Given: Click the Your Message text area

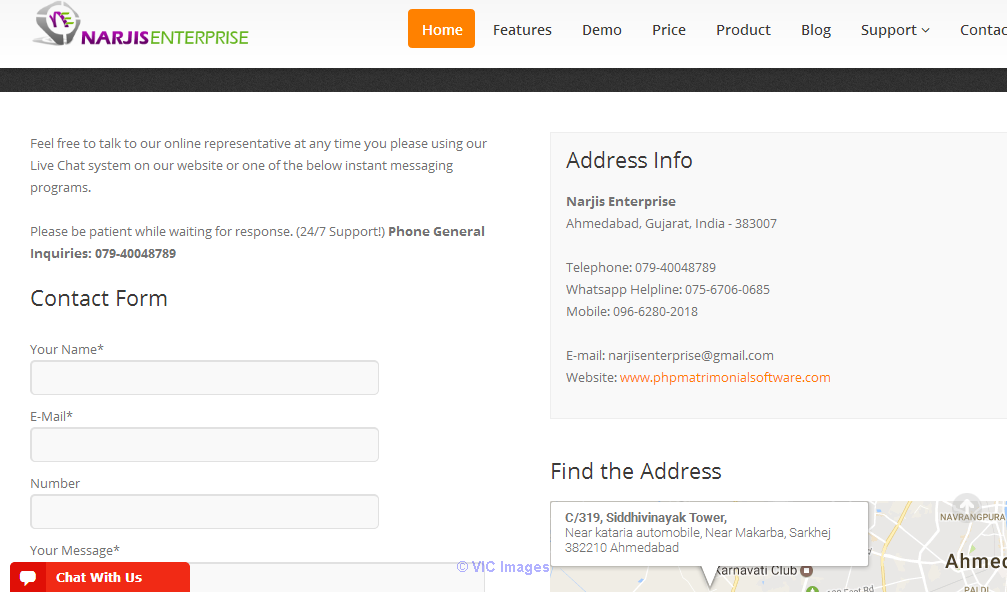Looking at the screenshot, I should [x=257, y=577].
